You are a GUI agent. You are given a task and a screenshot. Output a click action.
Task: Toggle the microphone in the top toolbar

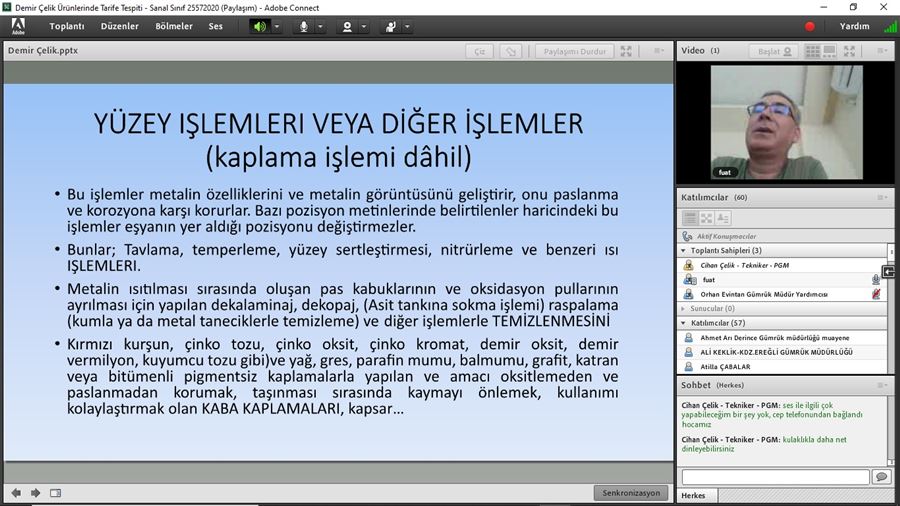pyautogui.click(x=303, y=27)
